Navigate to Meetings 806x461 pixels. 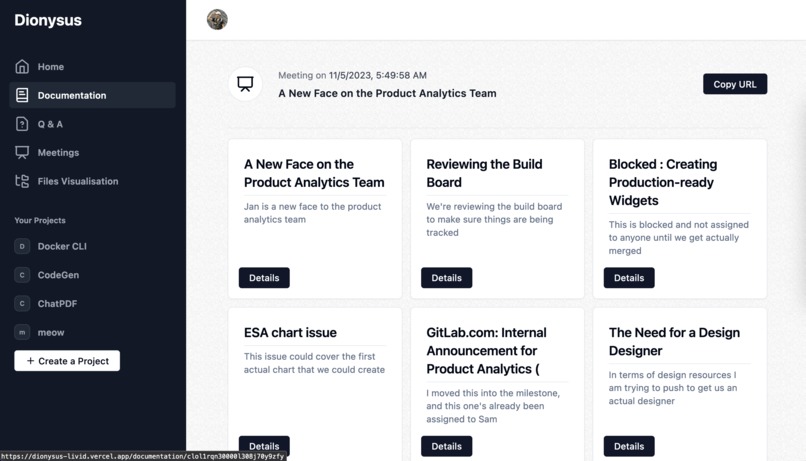pyautogui.click(x=93, y=153)
